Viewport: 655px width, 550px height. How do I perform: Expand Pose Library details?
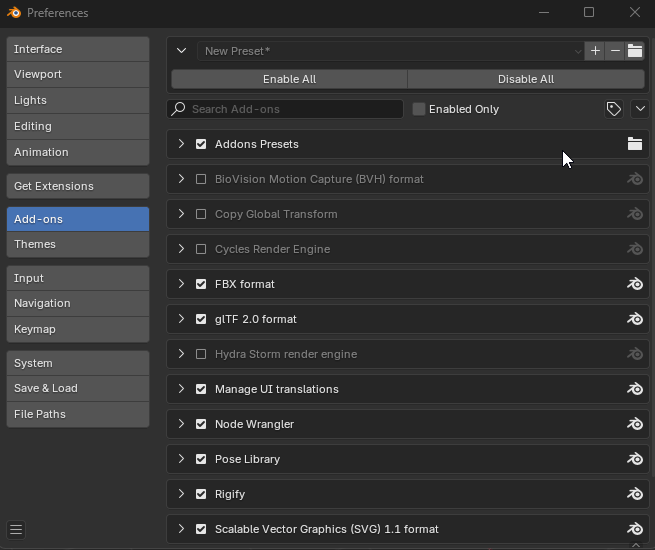tap(181, 459)
